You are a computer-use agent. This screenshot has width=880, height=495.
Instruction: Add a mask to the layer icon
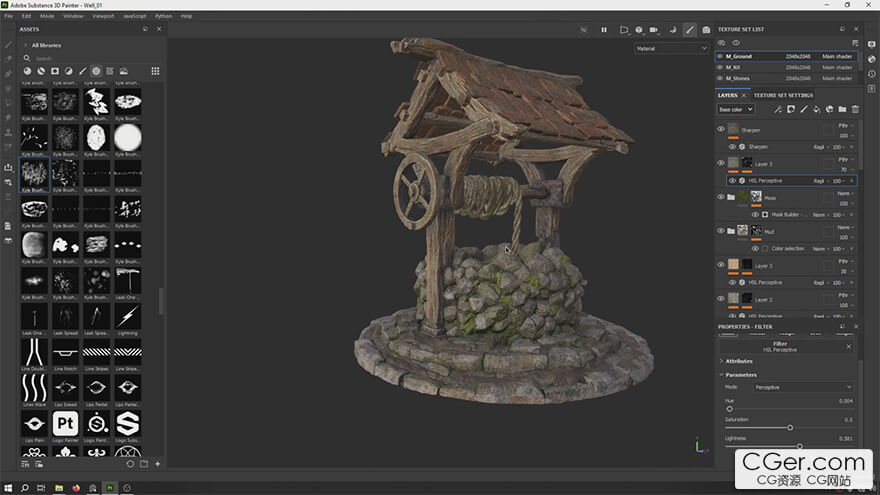point(791,109)
